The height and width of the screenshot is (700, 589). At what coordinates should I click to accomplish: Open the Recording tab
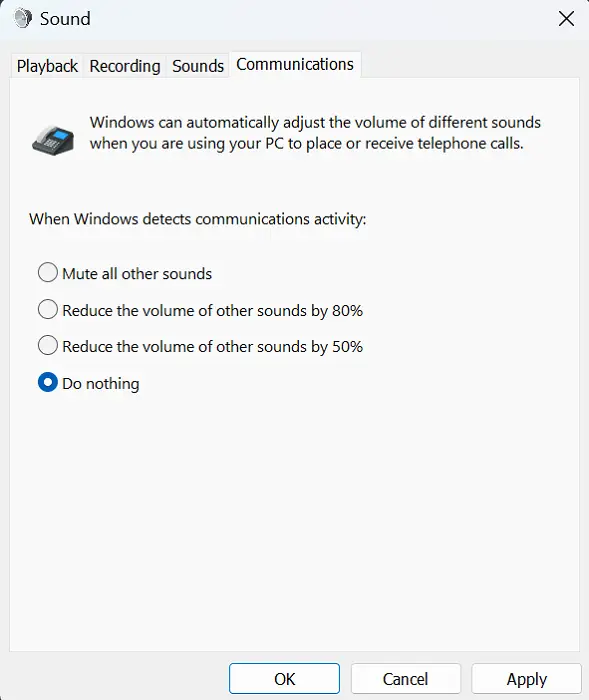tap(125, 66)
